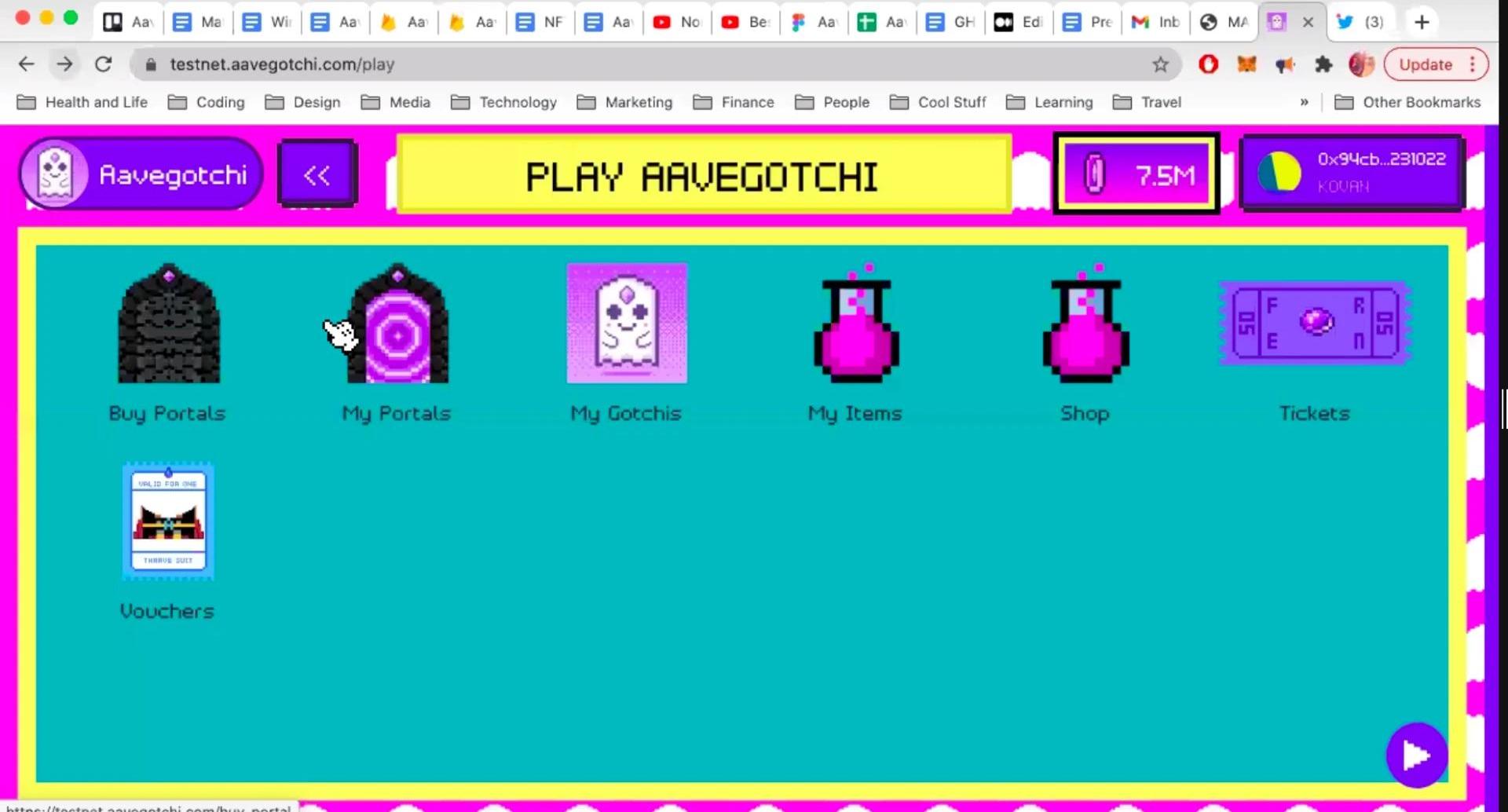Switch to the Gmail Inbox tab
Image resolution: width=1508 pixels, height=812 pixels.
tap(1155, 22)
